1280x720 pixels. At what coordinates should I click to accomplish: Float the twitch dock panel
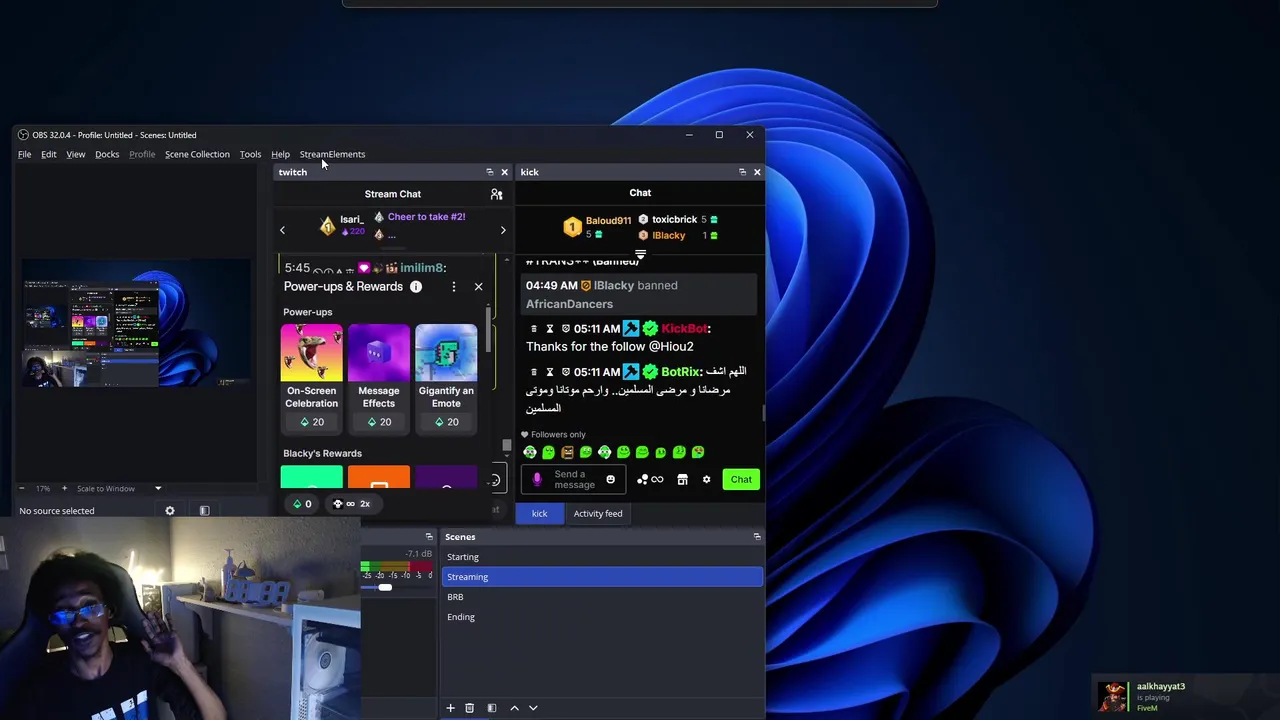489,172
